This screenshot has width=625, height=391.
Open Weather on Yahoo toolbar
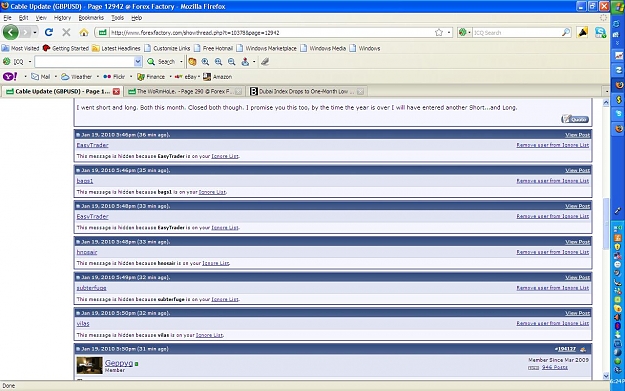(x=77, y=77)
